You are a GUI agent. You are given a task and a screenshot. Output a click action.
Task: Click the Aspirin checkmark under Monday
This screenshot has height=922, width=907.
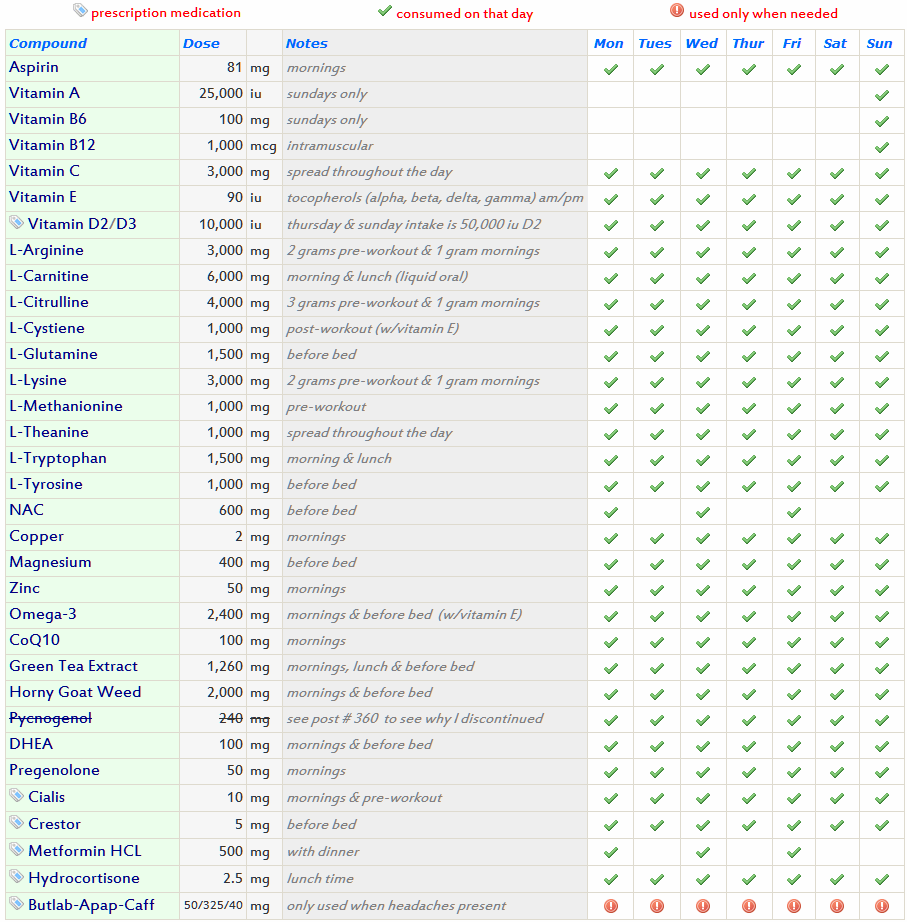pyautogui.click(x=610, y=69)
